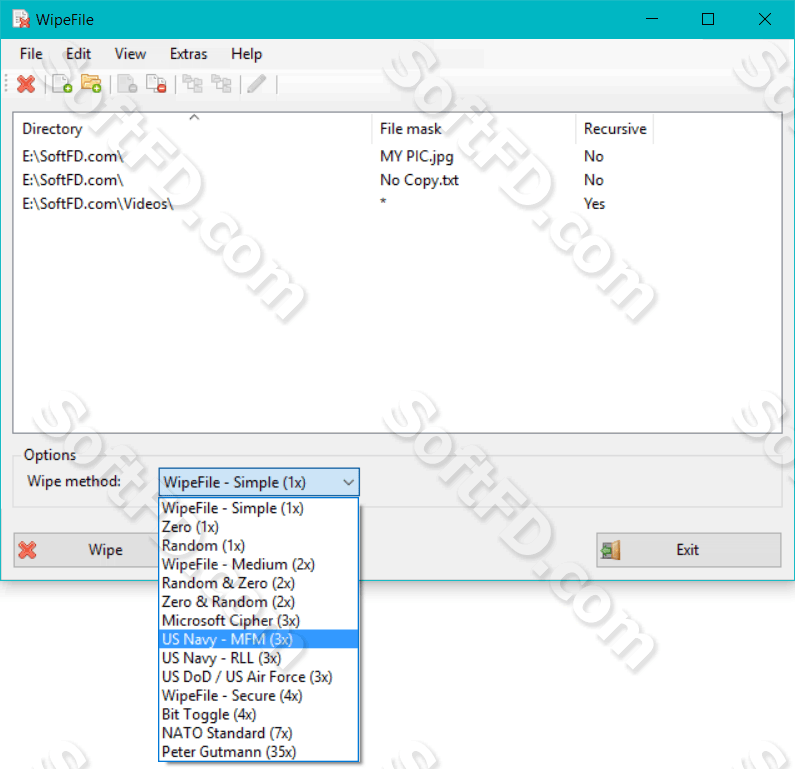795x769 pixels.
Task: Close the WipeFile window
Action: click(x=765, y=19)
